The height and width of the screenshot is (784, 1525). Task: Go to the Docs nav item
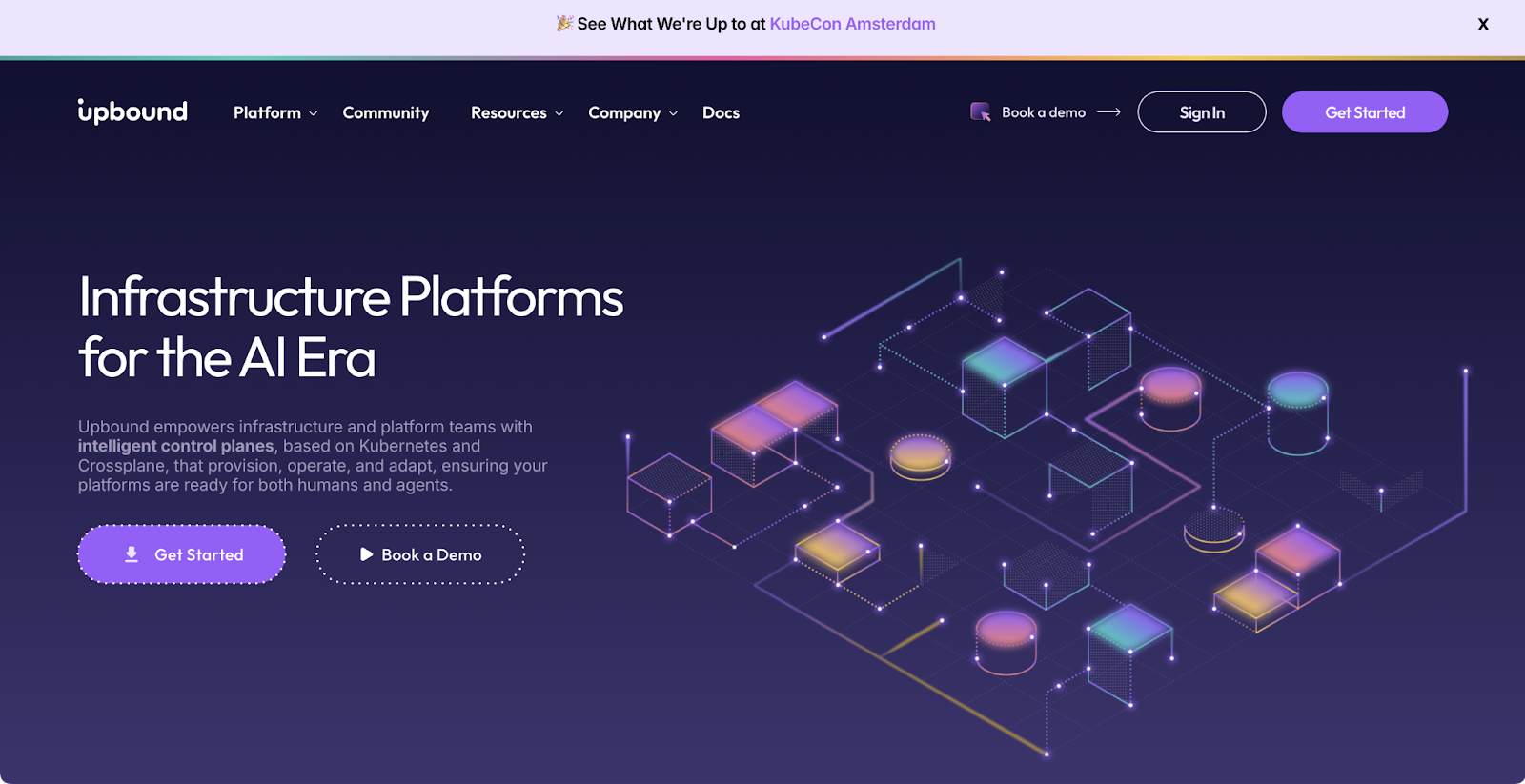(721, 112)
